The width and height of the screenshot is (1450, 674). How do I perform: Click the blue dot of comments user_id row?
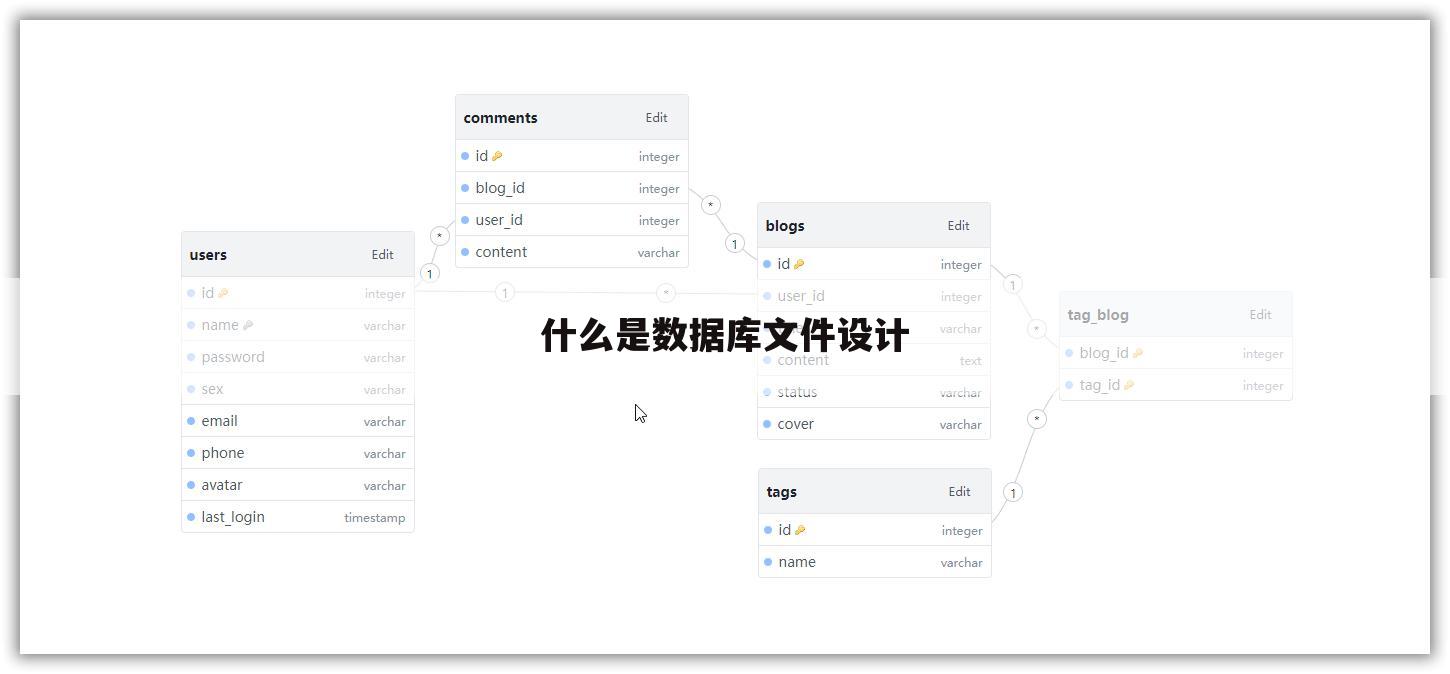tap(465, 220)
